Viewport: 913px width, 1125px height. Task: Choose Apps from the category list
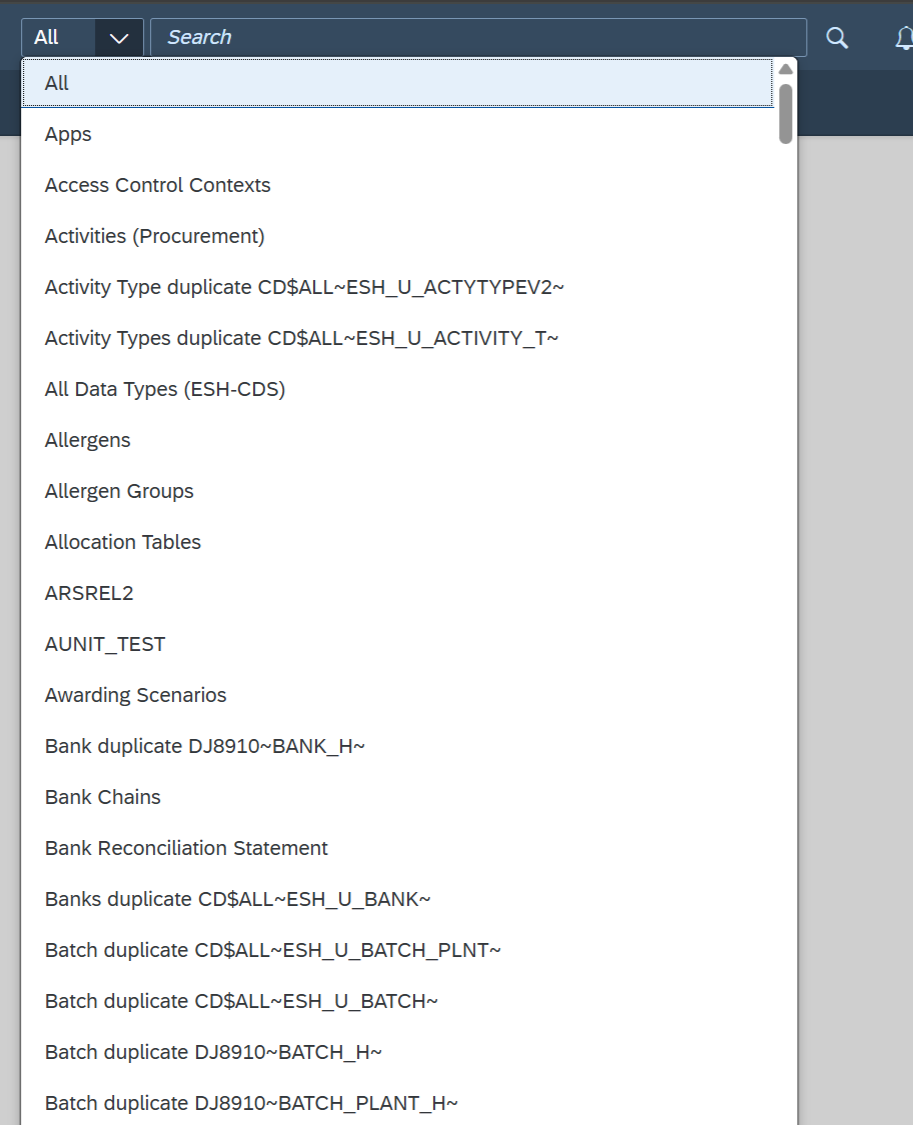(398, 134)
